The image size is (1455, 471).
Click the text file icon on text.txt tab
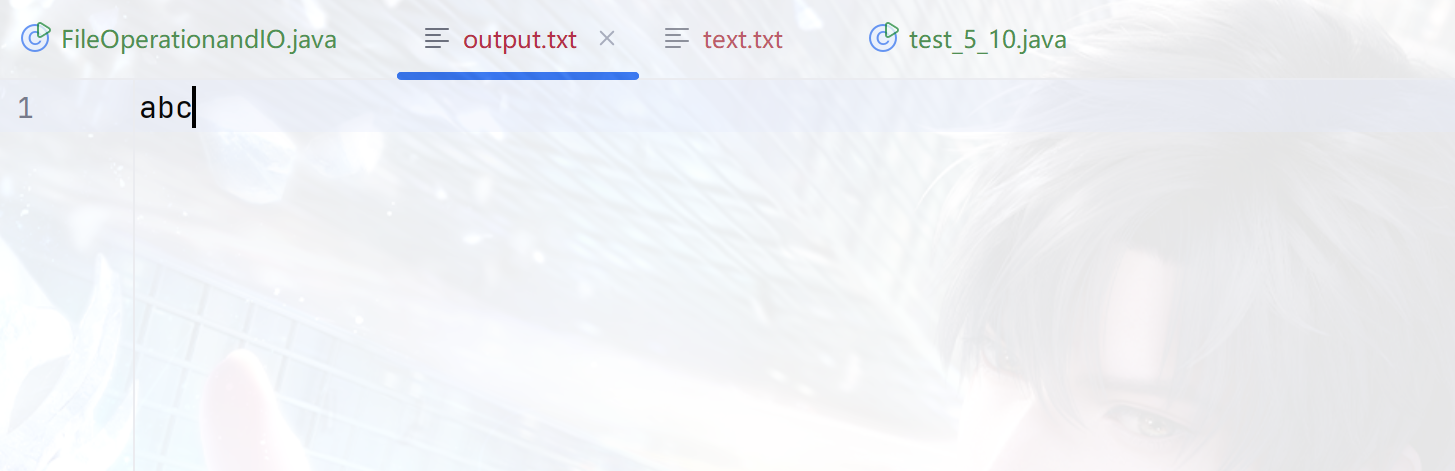point(677,39)
